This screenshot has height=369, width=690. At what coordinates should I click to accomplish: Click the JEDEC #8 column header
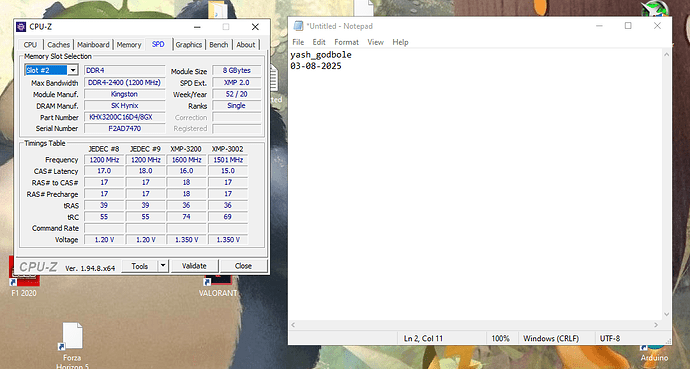pyautogui.click(x=104, y=149)
